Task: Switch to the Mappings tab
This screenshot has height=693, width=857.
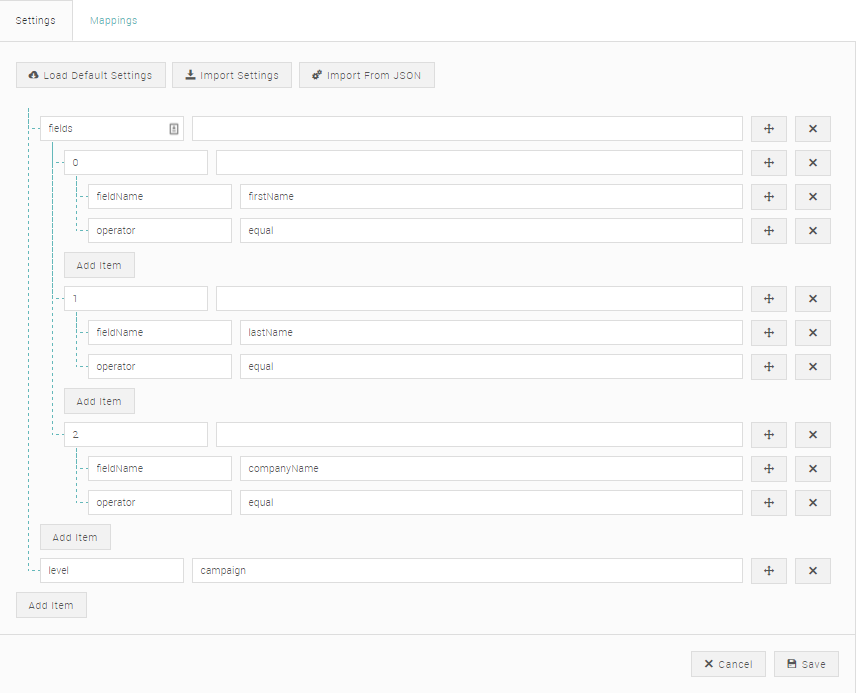Action: pyautogui.click(x=114, y=20)
